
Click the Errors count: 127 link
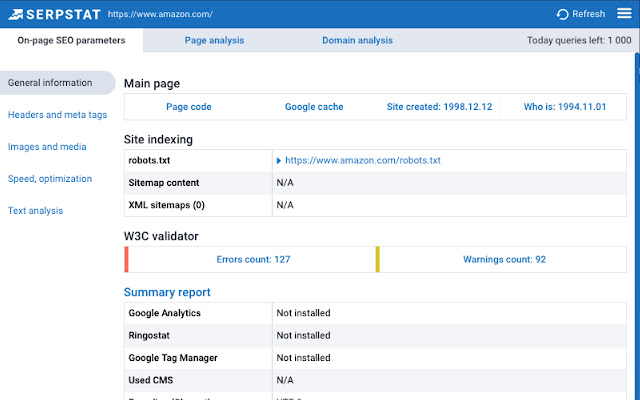pos(253,259)
